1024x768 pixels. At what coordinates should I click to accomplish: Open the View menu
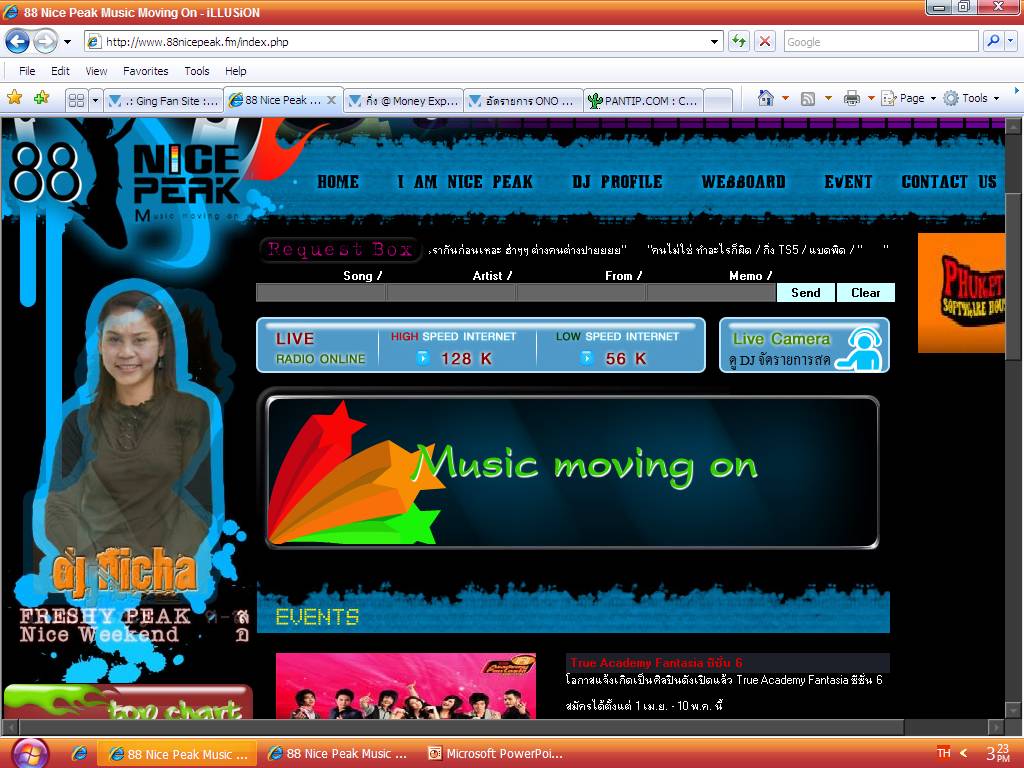96,71
